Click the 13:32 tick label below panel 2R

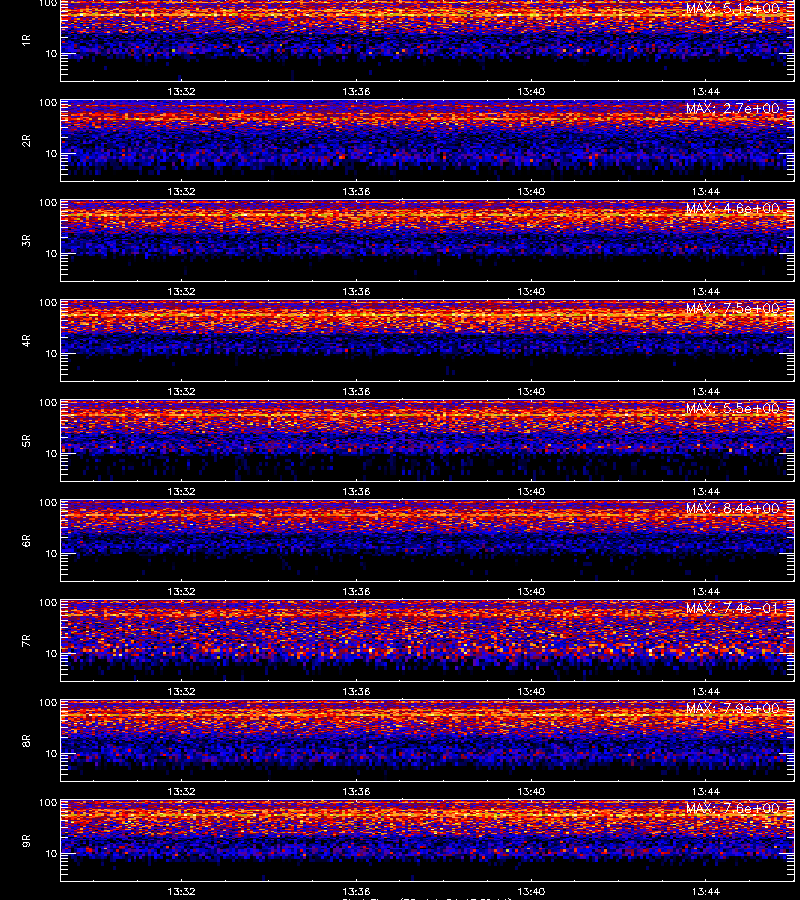(x=181, y=191)
